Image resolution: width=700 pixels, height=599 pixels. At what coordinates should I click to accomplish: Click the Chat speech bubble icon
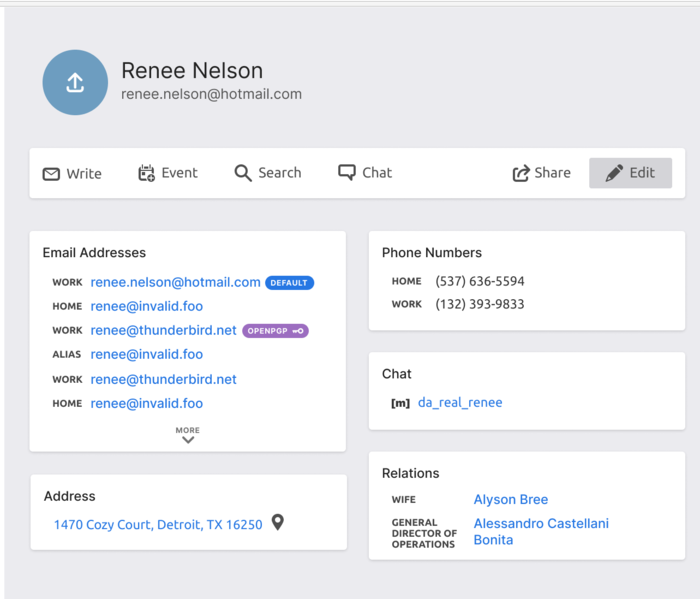tap(347, 172)
